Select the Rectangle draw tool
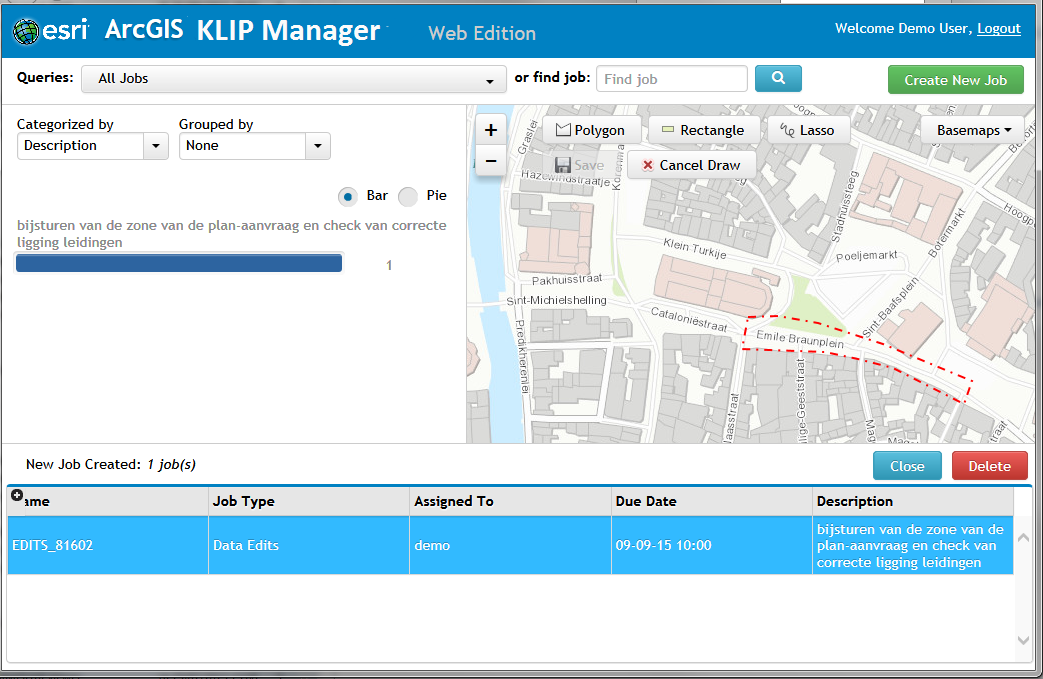Screen dimensions: 1043x679 (x=704, y=130)
